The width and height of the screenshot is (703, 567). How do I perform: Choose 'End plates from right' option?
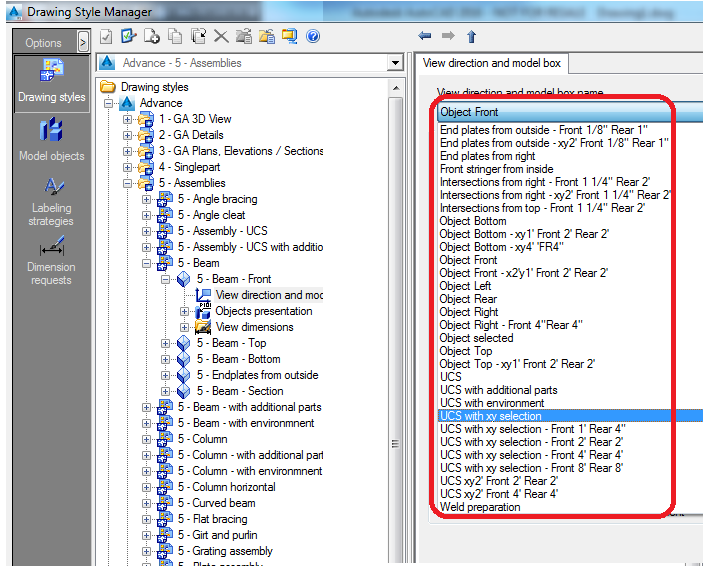click(487, 156)
